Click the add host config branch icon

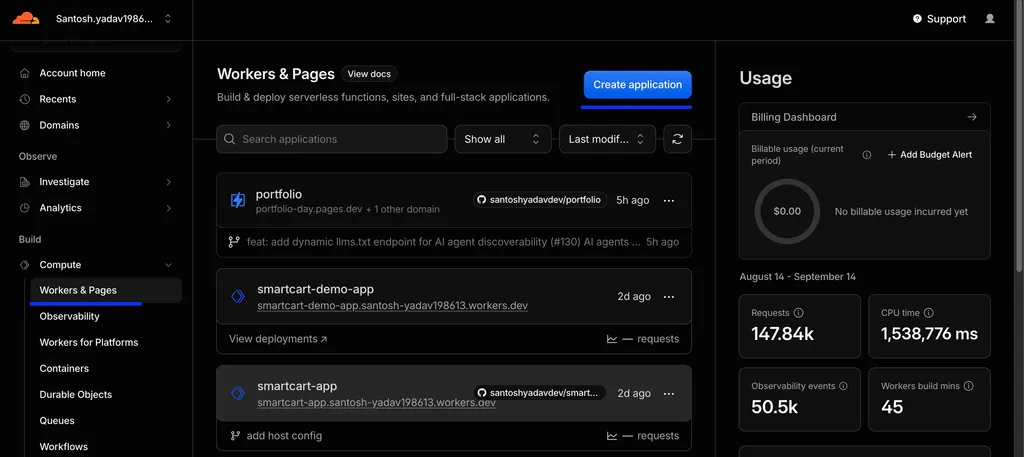235,435
